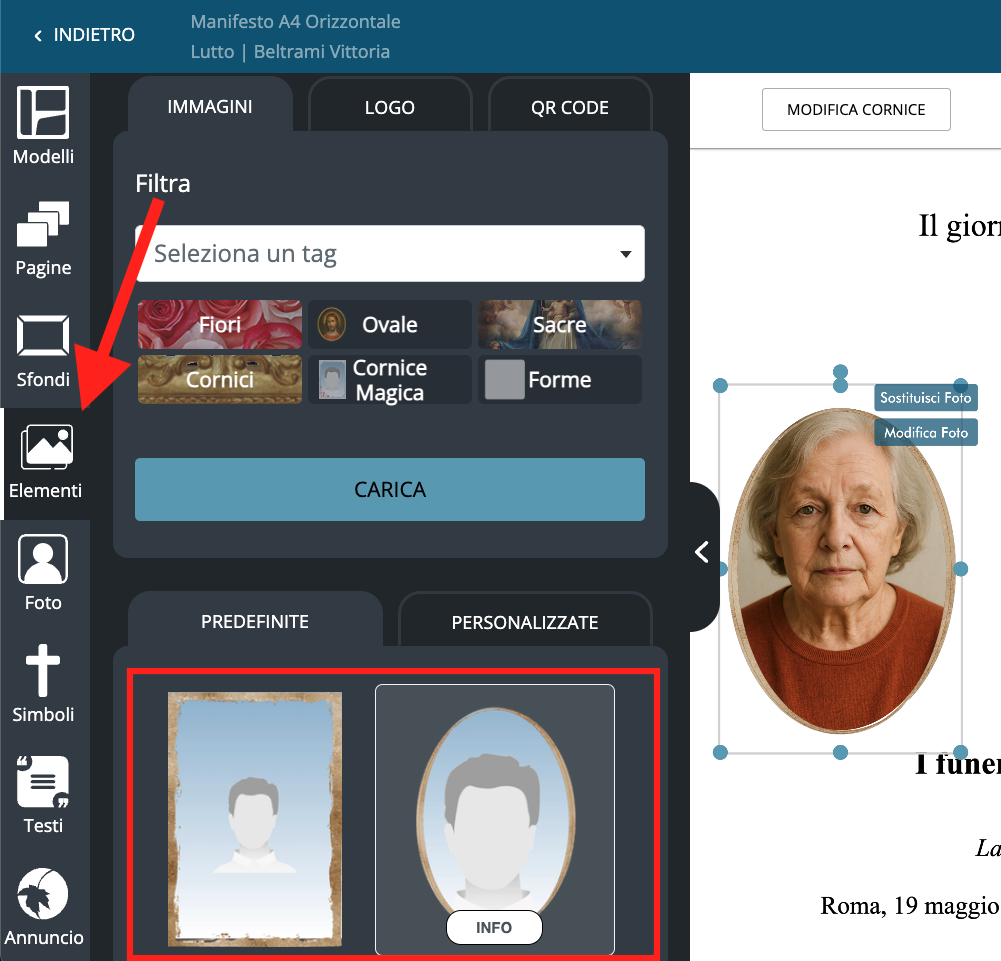
Task: Open the Testi text tool
Action: (43, 796)
